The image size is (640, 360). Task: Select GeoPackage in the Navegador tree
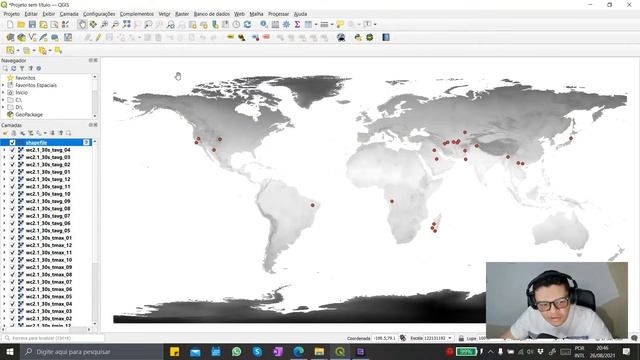click(x=29, y=115)
